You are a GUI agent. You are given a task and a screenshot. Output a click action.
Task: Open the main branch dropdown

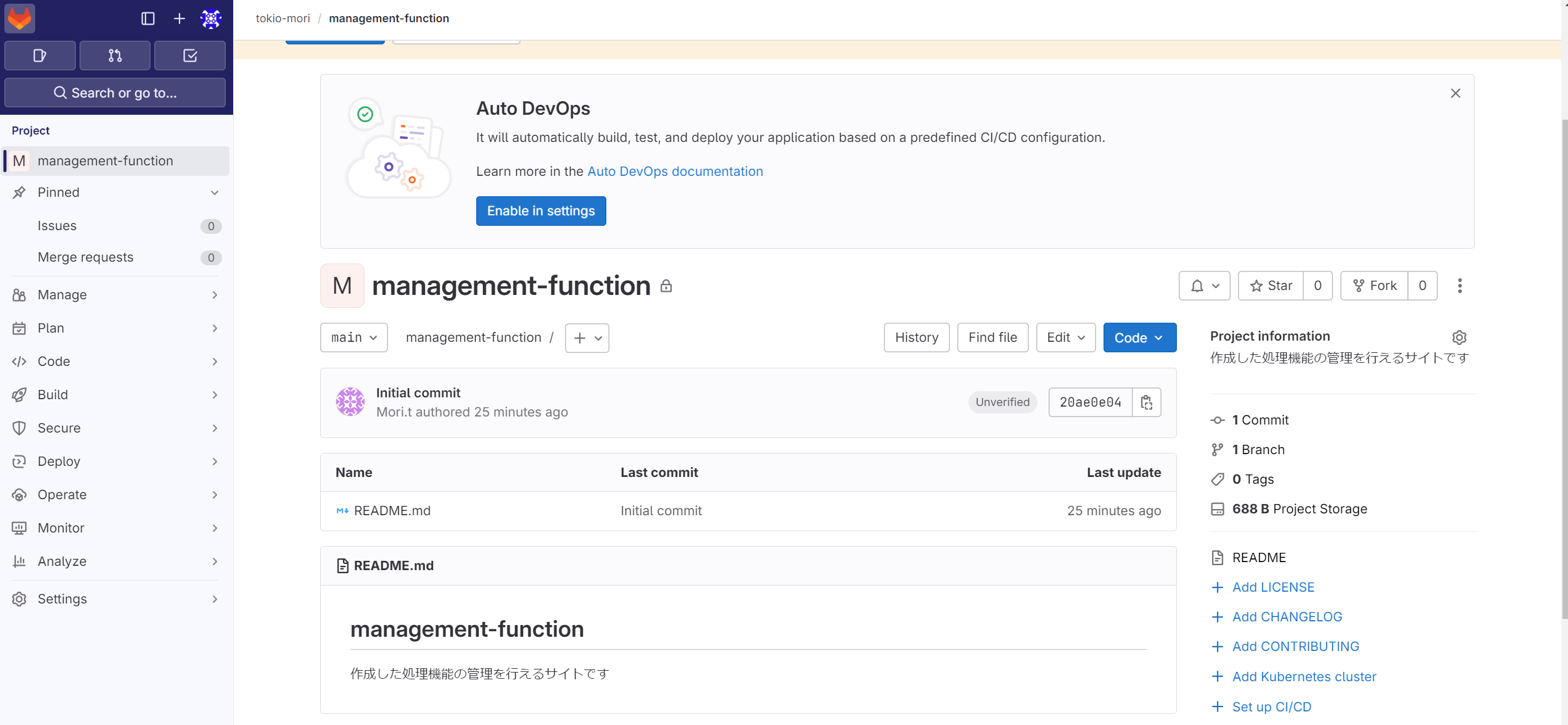tap(353, 338)
